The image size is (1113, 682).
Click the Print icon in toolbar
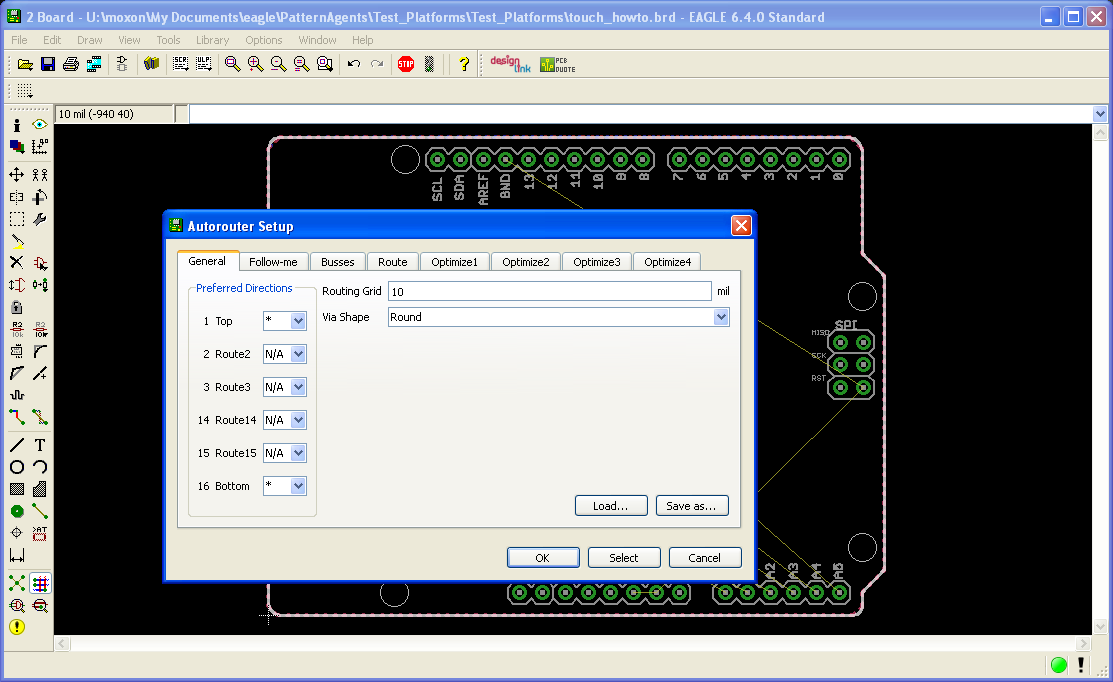click(x=71, y=65)
